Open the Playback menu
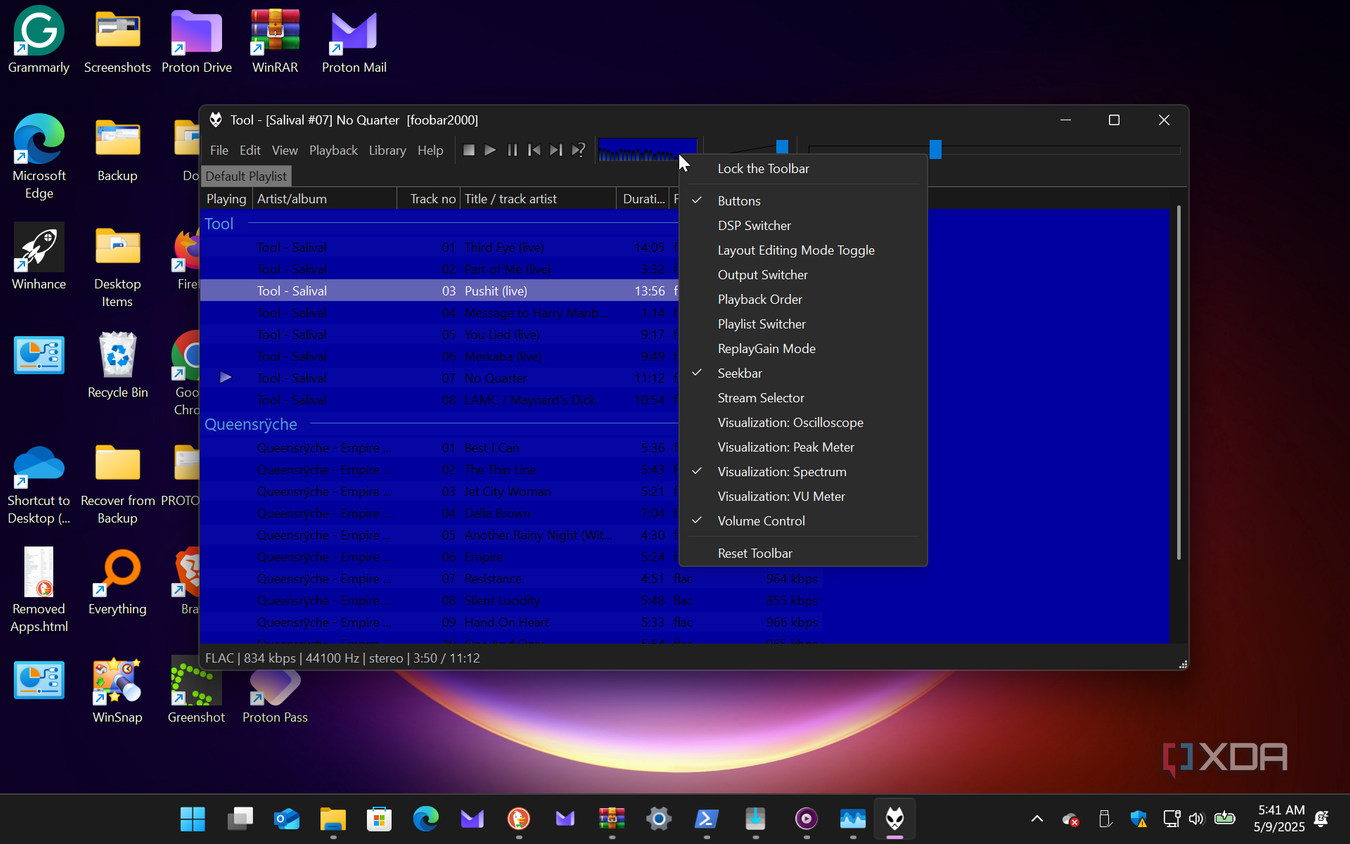 click(333, 150)
